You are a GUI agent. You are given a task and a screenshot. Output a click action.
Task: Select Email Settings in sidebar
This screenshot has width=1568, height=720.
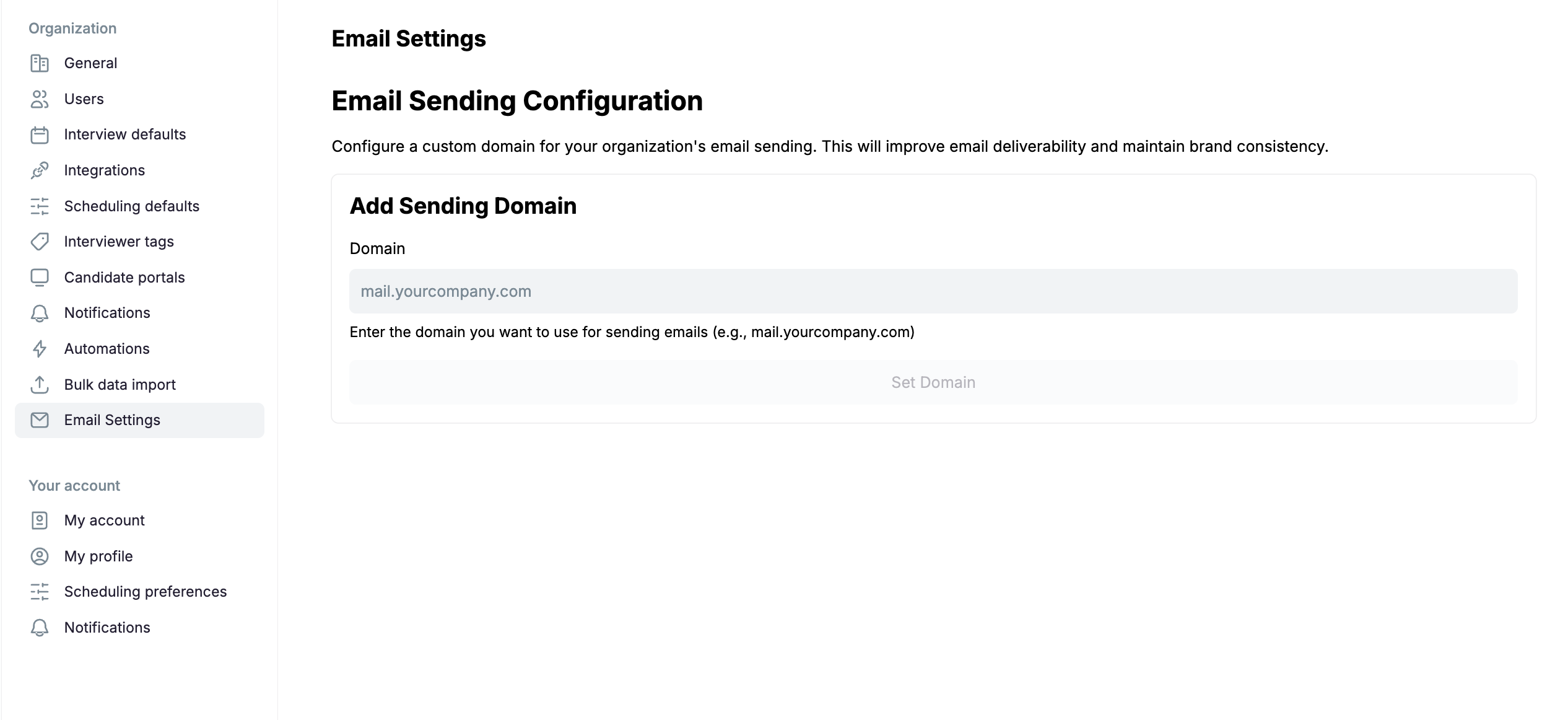[139, 420]
